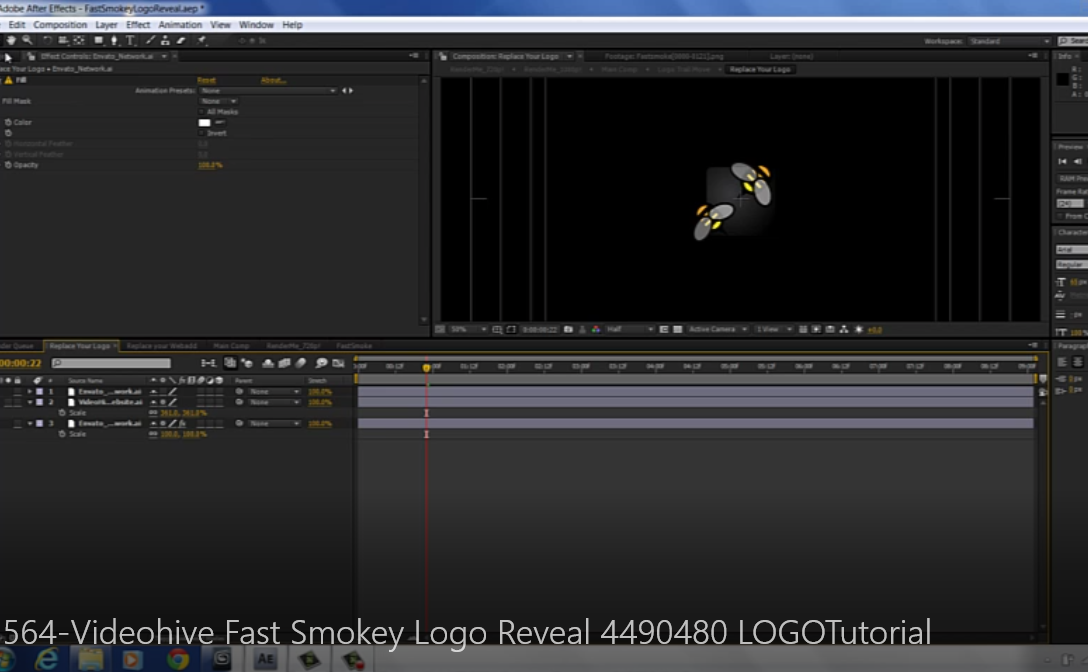The height and width of the screenshot is (672, 1088).
Task: Select the Zoom magnifier tool
Action: [x=28, y=40]
